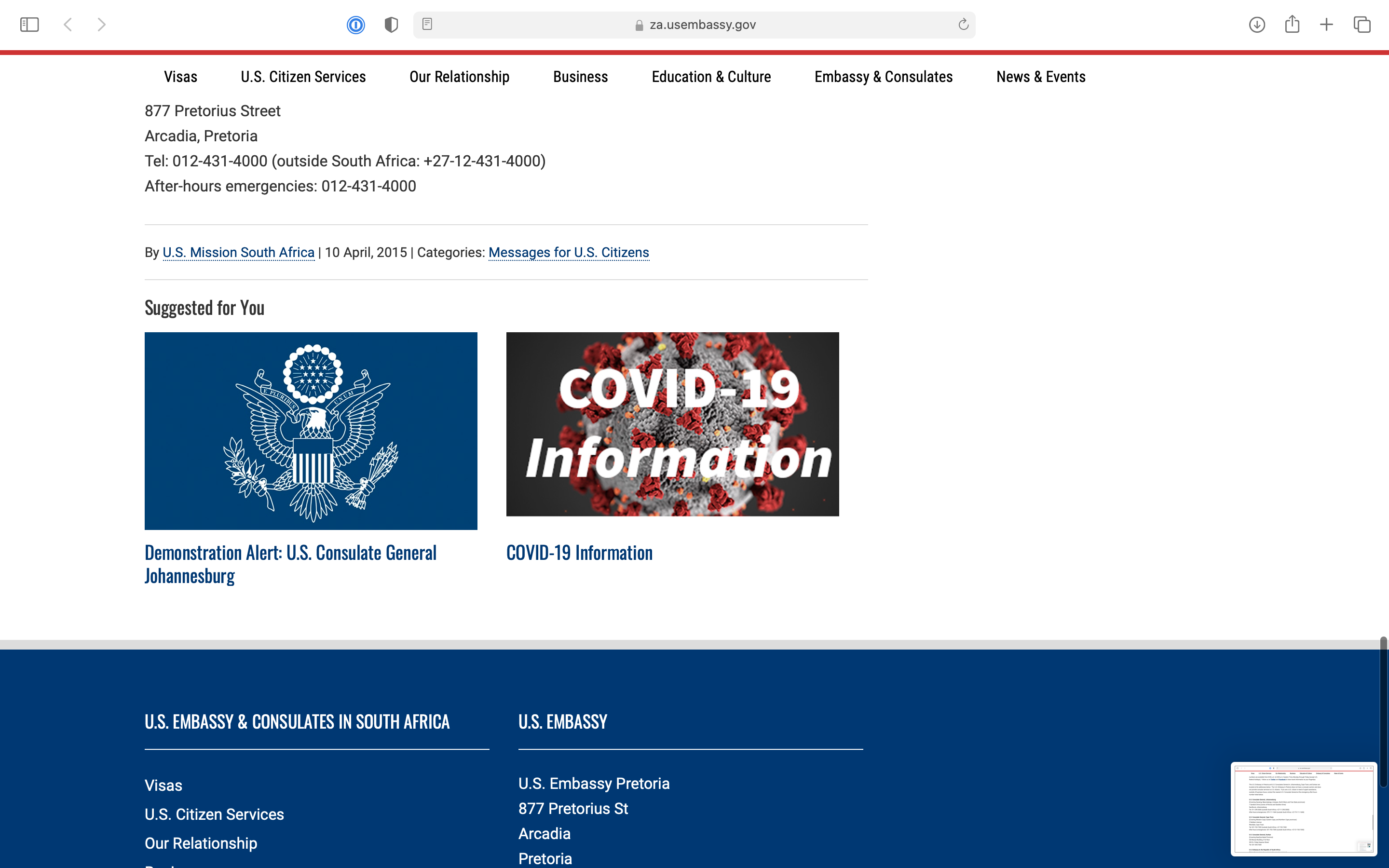Screen dimensions: 1389x868
Task: Click the za.usembassy.gov address field
Action: [694, 25]
